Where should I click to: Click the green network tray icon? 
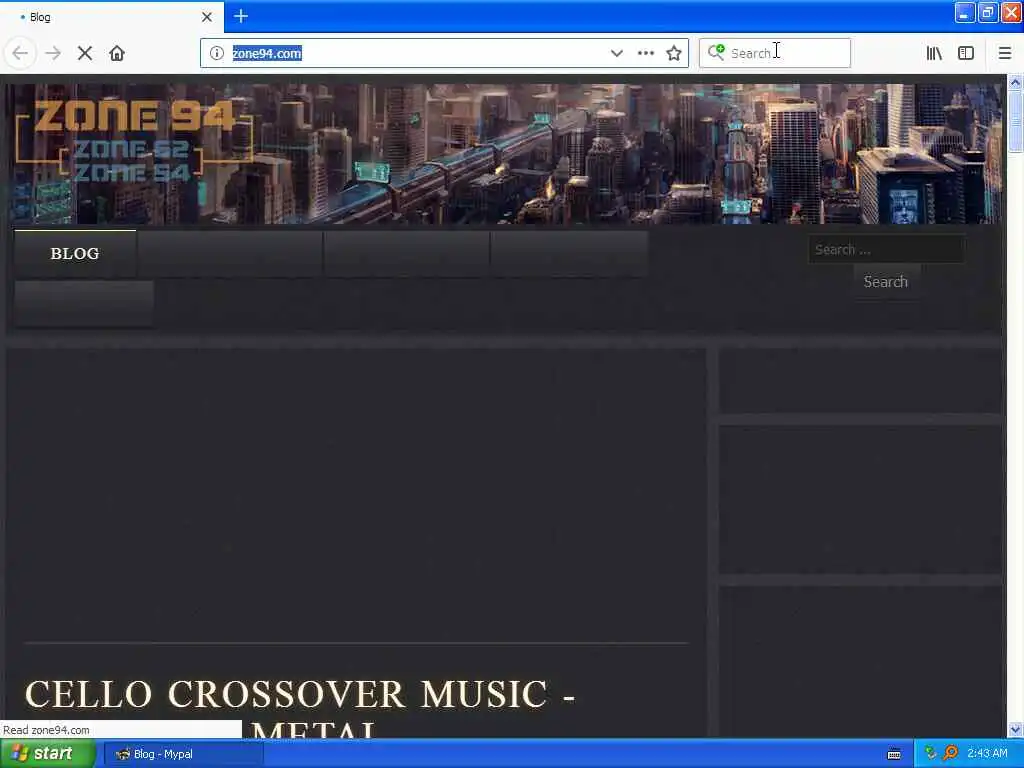(x=931, y=754)
